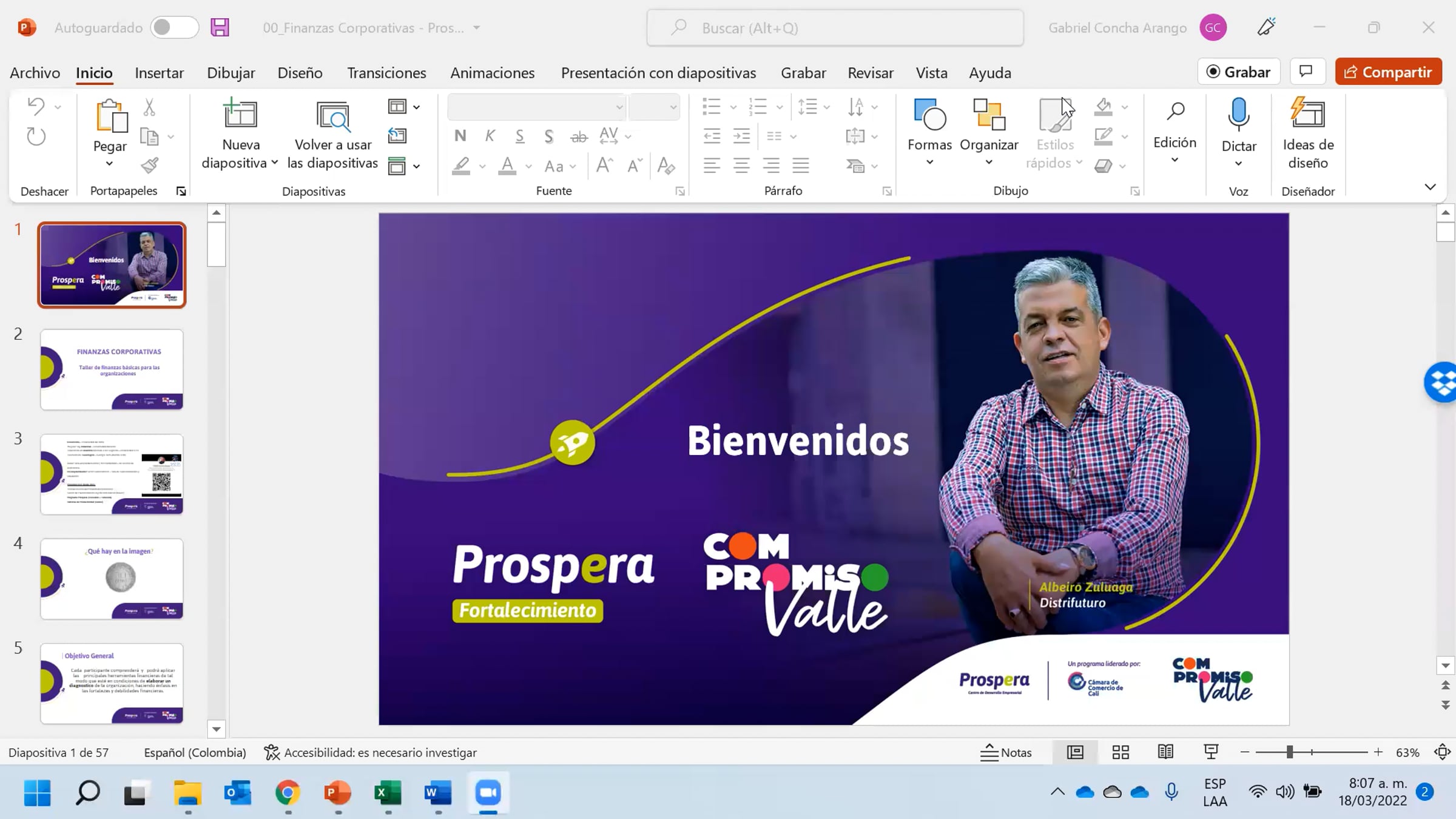Image resolution: width=1456 pixels, height=819 pixels.
Task: Center align paragraph text
Action: tap(741, 166)
